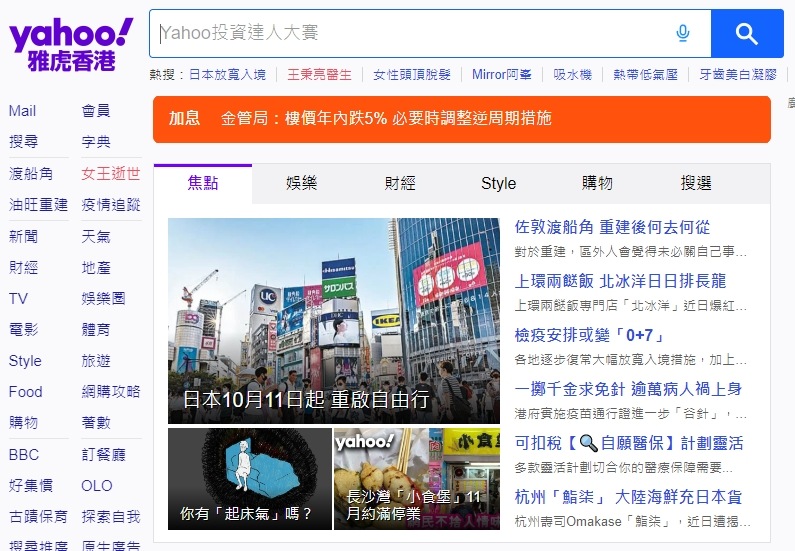The image size is (795, 551).
Task: Switch to the 財經 tab
Action: (x=400, y=183)
